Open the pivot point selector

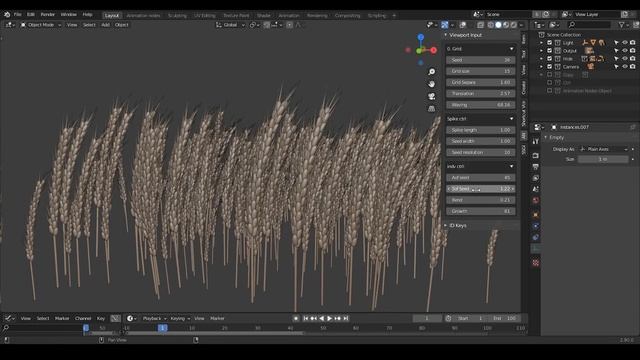click(254, 25)
